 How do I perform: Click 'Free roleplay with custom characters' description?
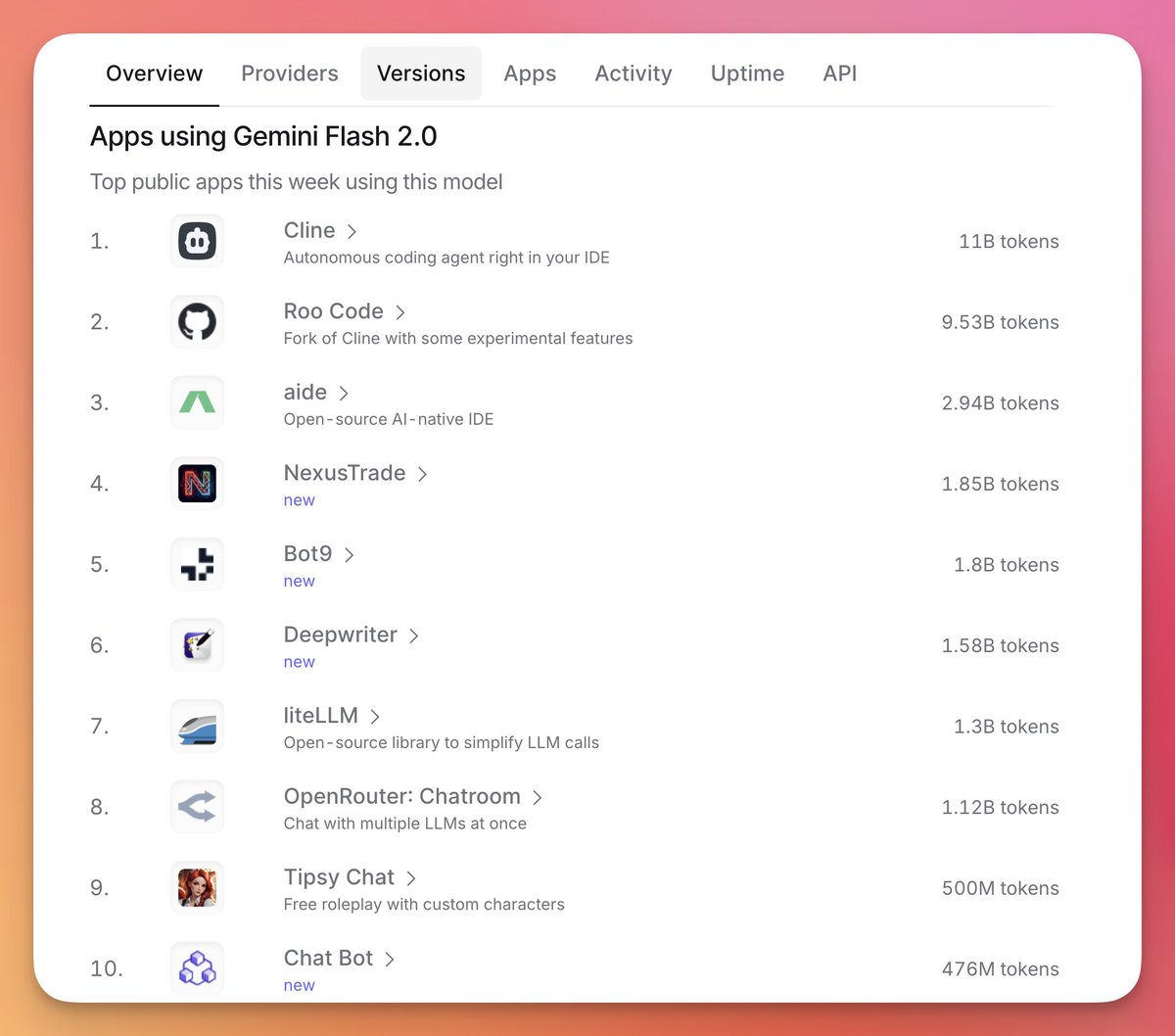click(424, 905)
